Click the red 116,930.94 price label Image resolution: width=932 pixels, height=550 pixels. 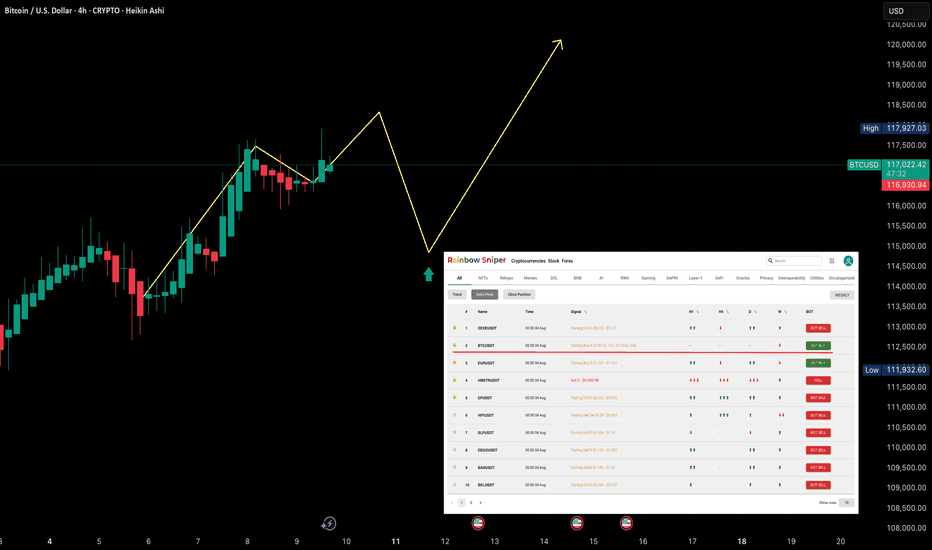(905, 185)
